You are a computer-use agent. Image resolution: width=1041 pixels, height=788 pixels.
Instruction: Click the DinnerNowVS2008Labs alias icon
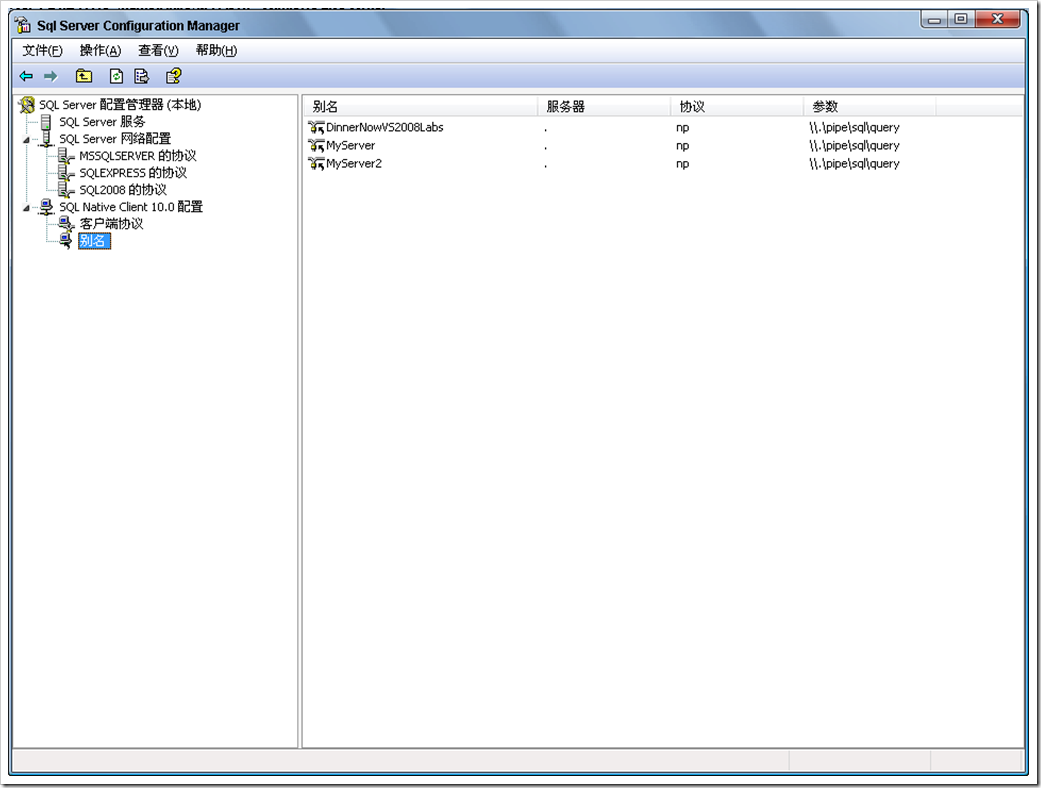(x=316, y=127)
